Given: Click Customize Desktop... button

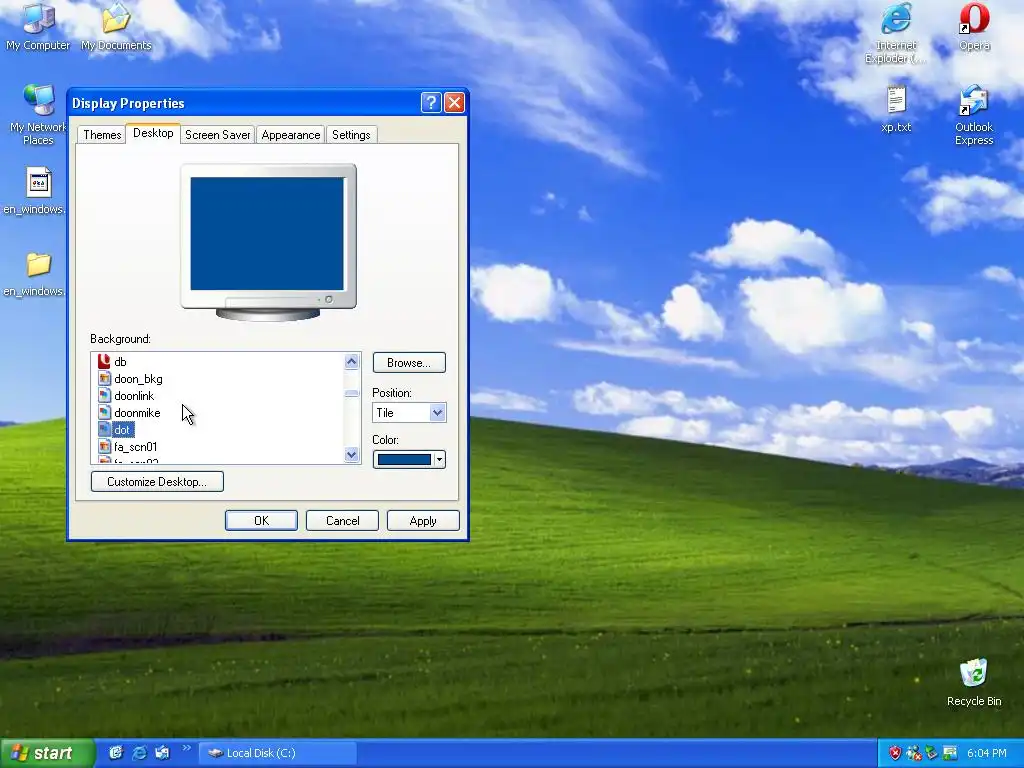Looking at the screenshot, I should tap(157, 482).
